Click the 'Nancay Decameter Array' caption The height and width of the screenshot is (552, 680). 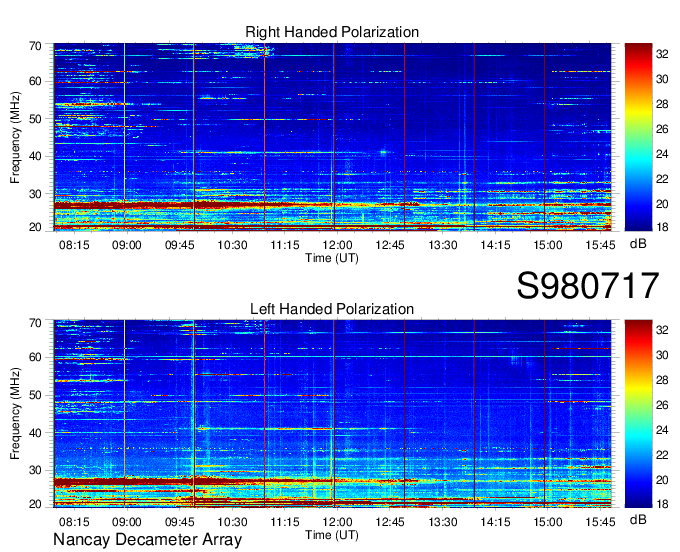[x=147, y=540]
